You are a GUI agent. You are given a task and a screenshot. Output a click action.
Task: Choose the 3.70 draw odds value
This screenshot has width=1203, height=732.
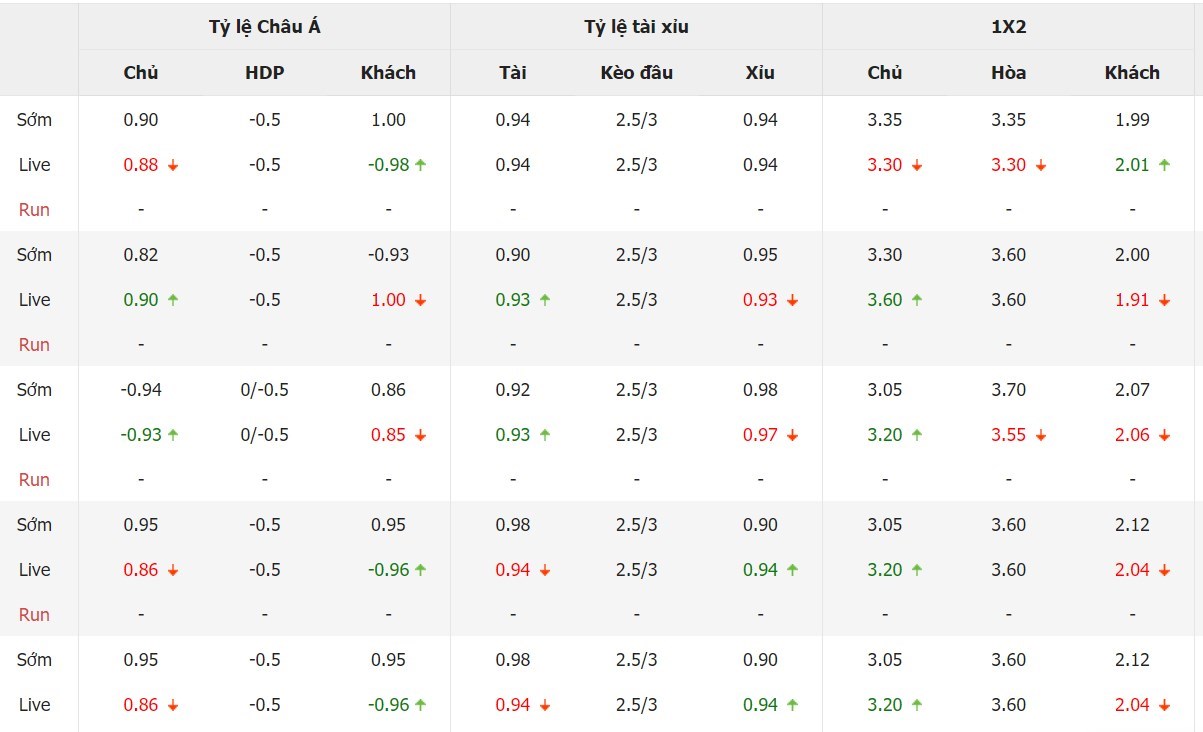(x=1008, y=390)
